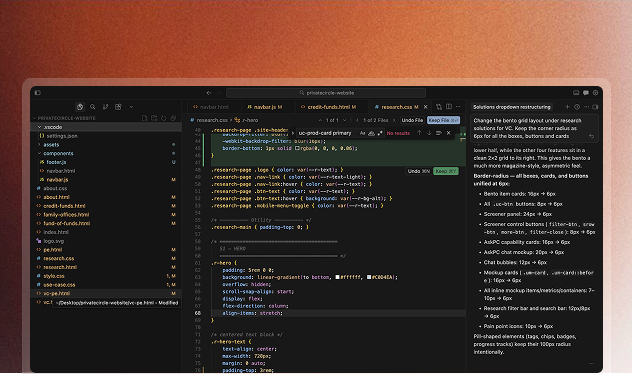Expand replace toggle arrow in find widget

(x=293, y=133)
